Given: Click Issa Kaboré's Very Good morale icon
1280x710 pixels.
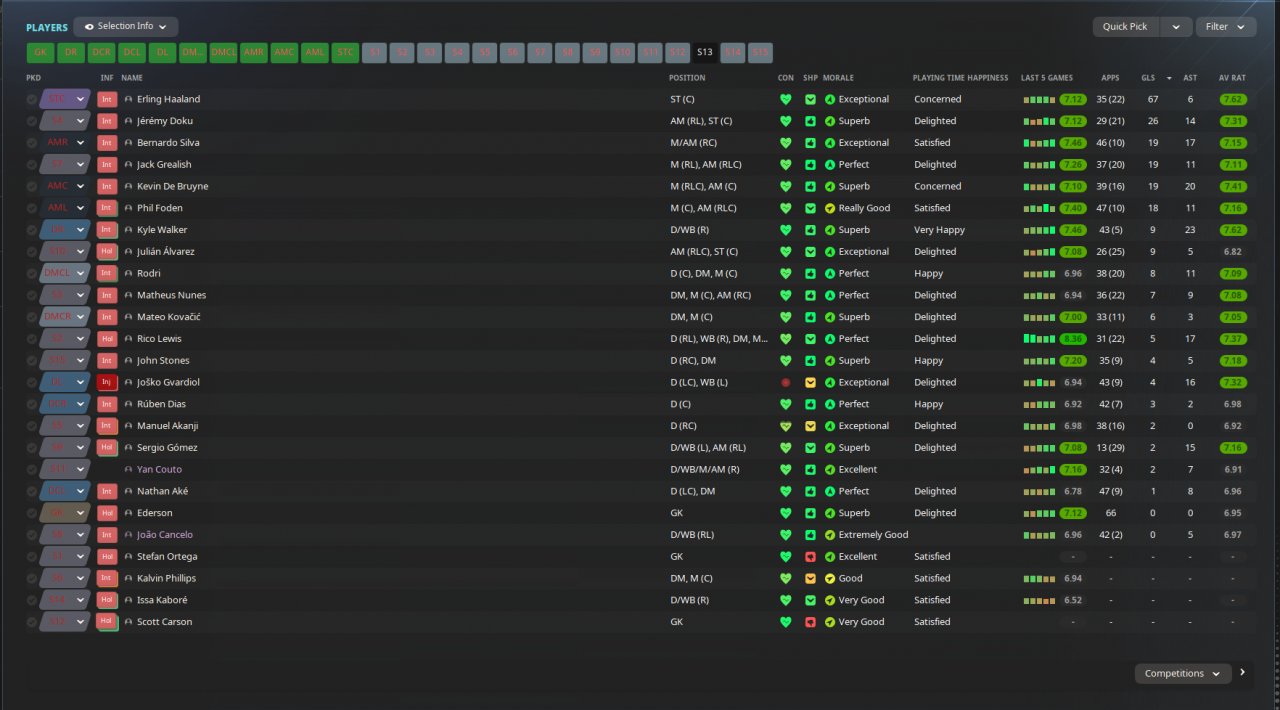Looking at the screenshot, I should [x=829, y=600].
